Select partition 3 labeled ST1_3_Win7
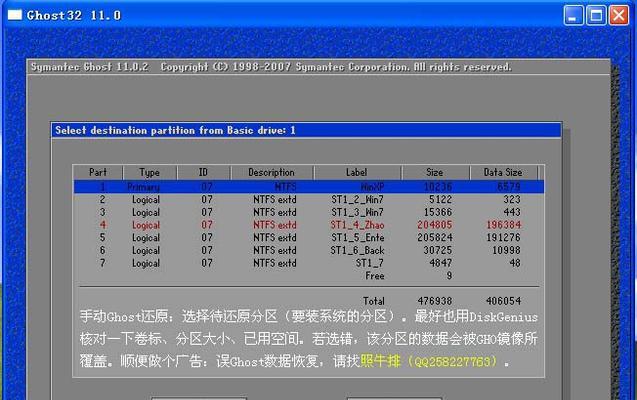The image size is (637, 400). [x=309, y=212]
